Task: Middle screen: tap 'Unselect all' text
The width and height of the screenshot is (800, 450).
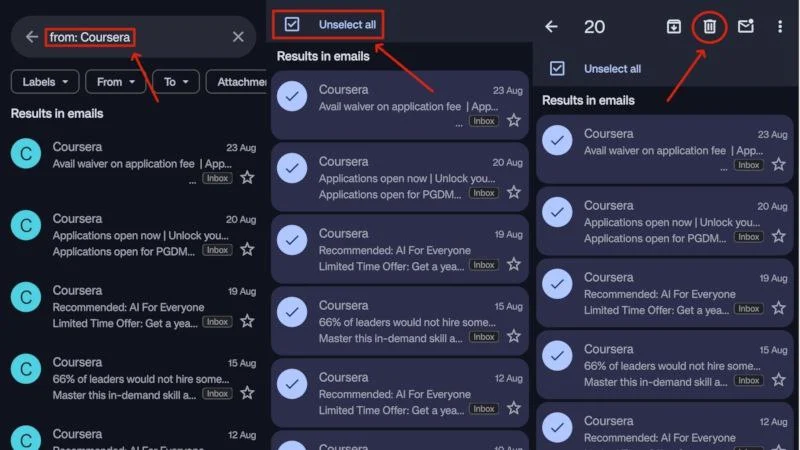Action: point(347,24)
